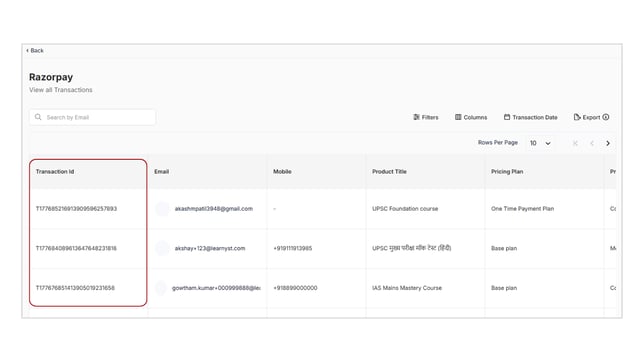The height and width of the screenshot is (362, 644).
Task: Export the transactions list
Action: [587, 117]
